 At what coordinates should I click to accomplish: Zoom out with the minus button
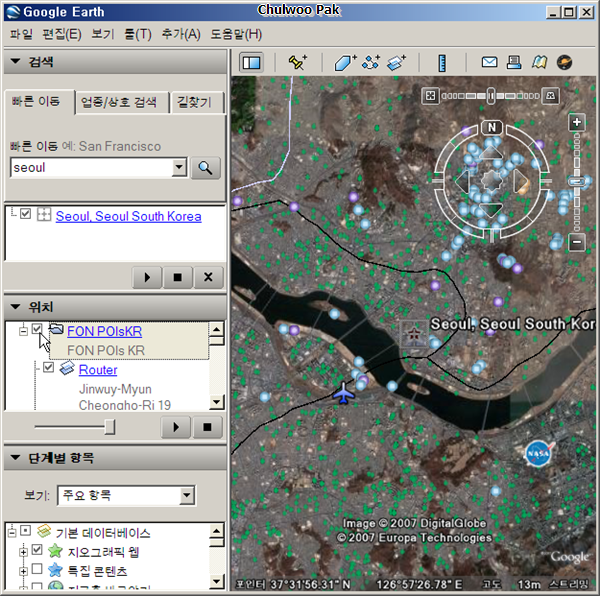[x=577, y=242]
